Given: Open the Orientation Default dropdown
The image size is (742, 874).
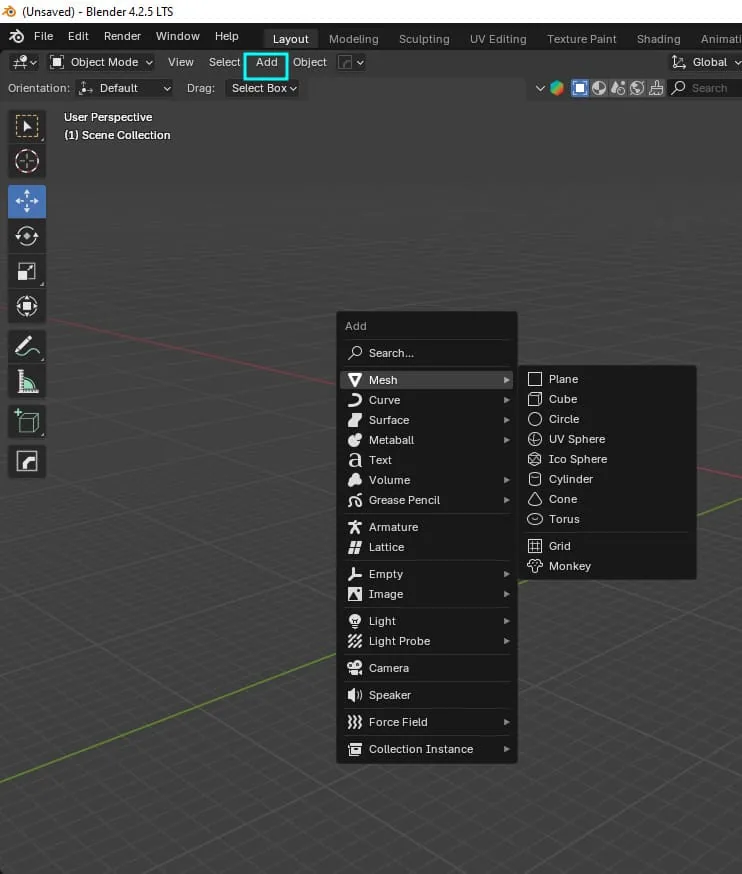Looking at the screenshot, I should coord(124,88).
